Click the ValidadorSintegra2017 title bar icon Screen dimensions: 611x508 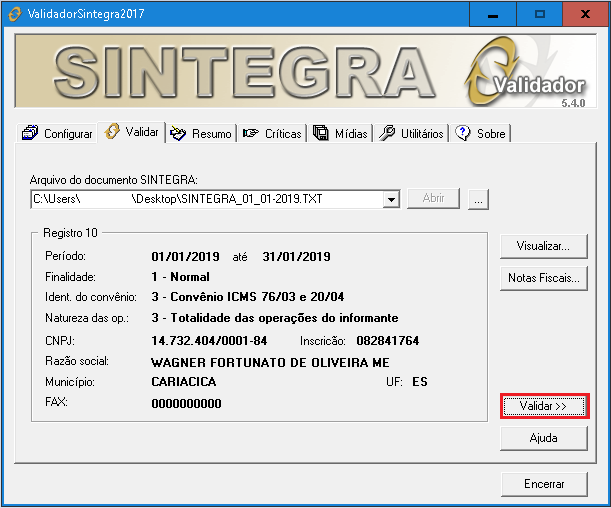(15, 14)
